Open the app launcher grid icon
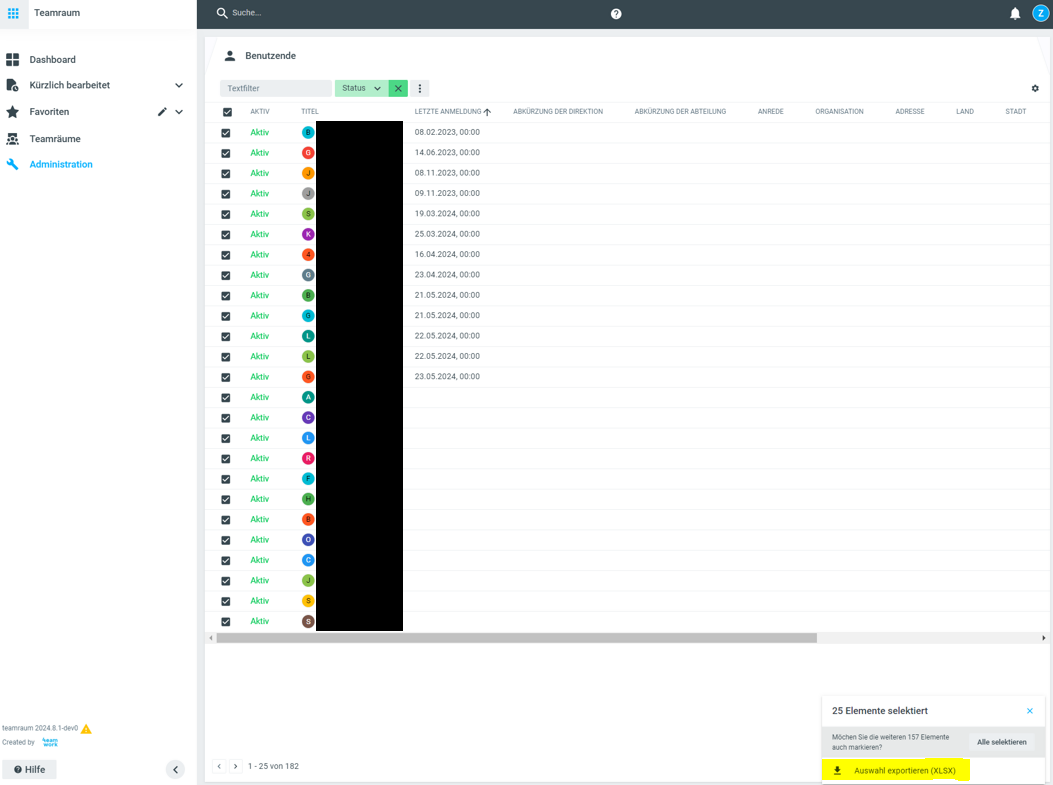The image size is (1053, 785). pyautogui.click(x=13, y=13)
